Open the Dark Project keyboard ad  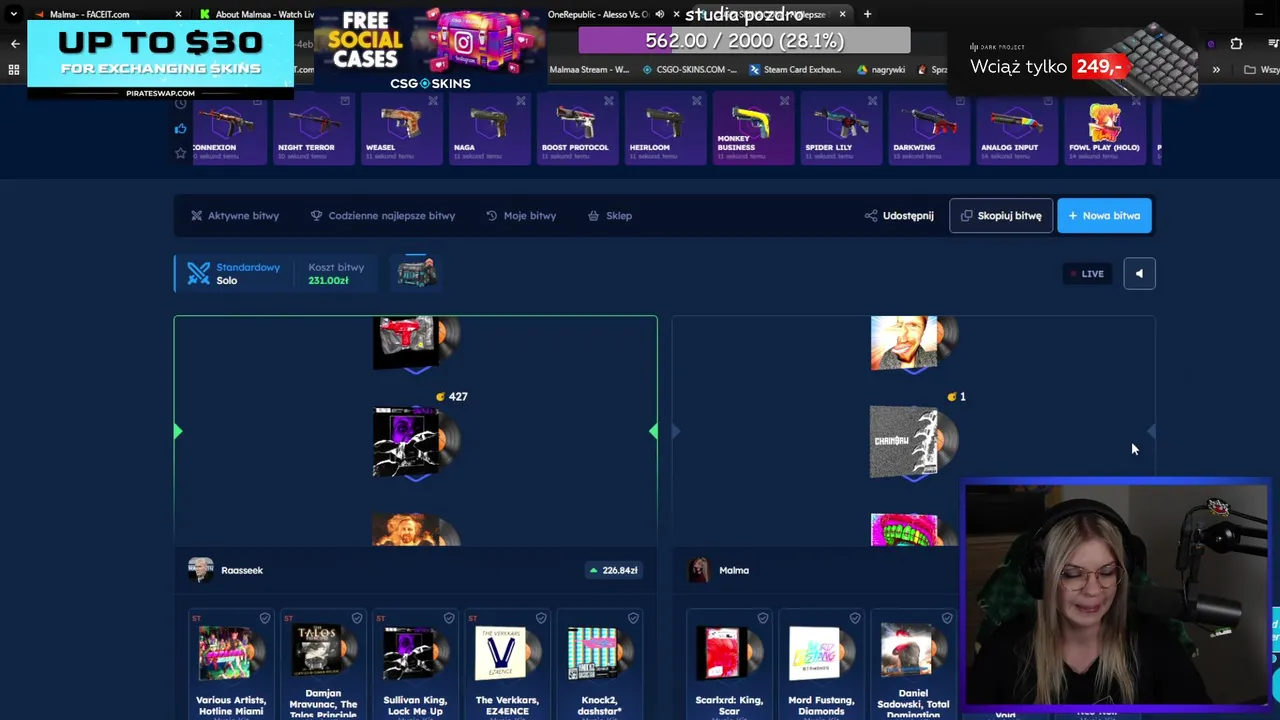(x=1073, y=60)
